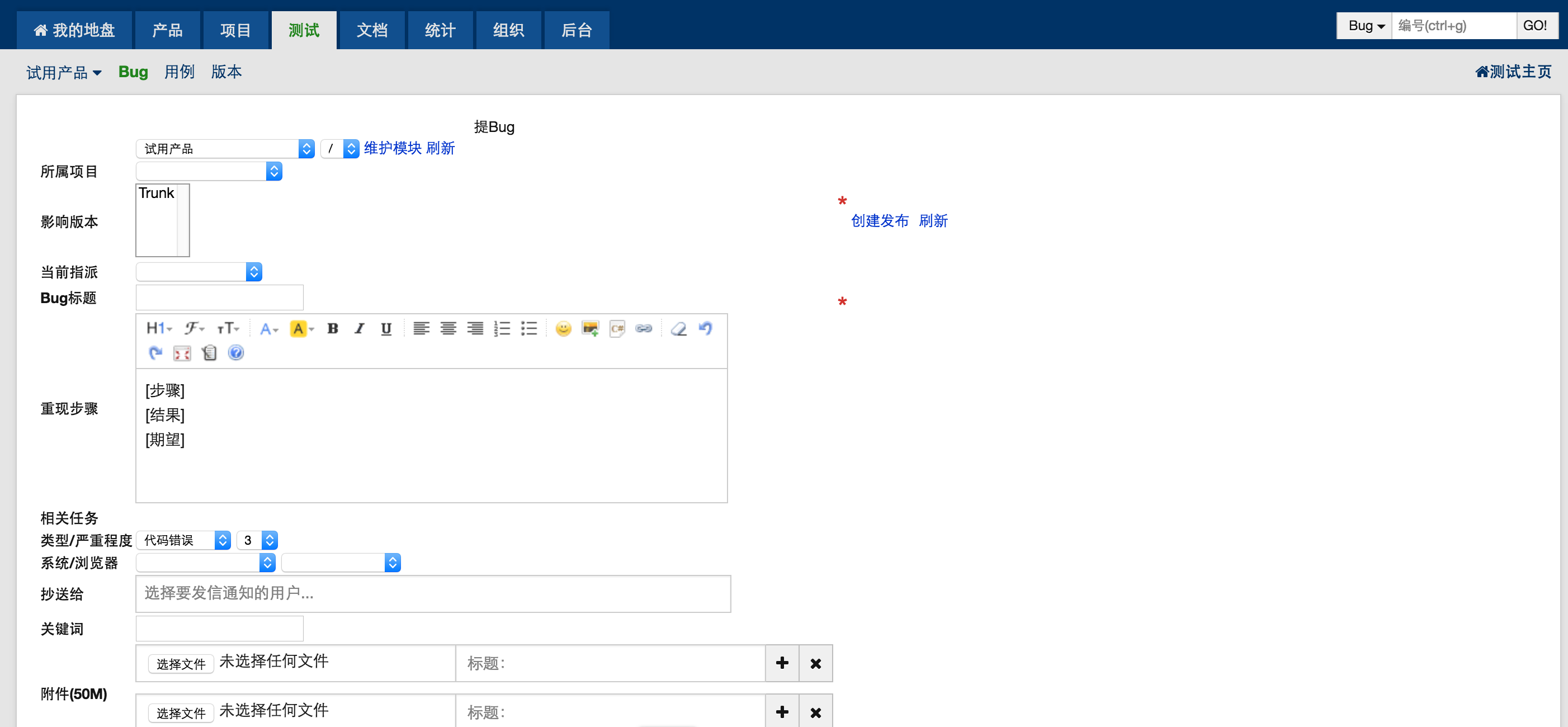The width and height of the screenshot is (1568, 727).
Task: Switch to the 项目 main tab
Action: pos(235,30)
